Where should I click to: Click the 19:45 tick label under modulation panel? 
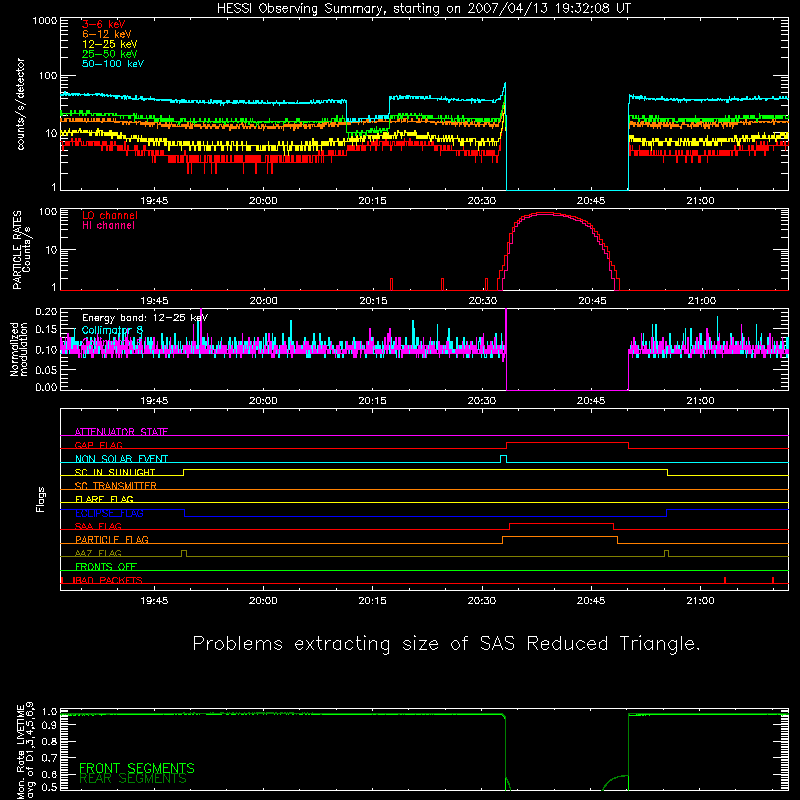pyautogui.click(x=154, y=401)
